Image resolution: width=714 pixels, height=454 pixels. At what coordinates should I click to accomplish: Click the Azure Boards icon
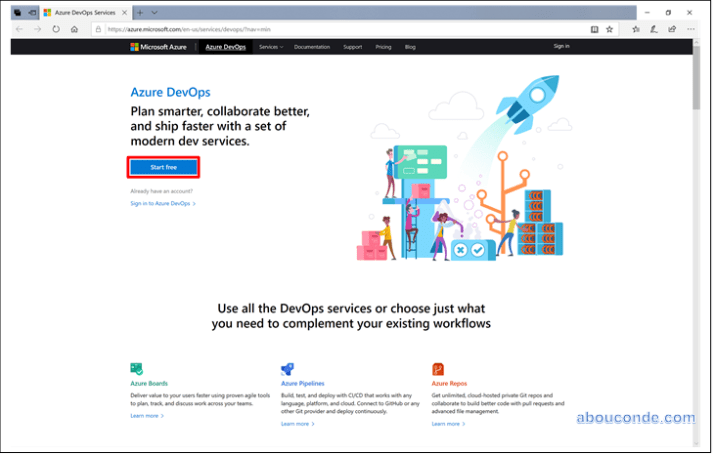pos(137,369)
